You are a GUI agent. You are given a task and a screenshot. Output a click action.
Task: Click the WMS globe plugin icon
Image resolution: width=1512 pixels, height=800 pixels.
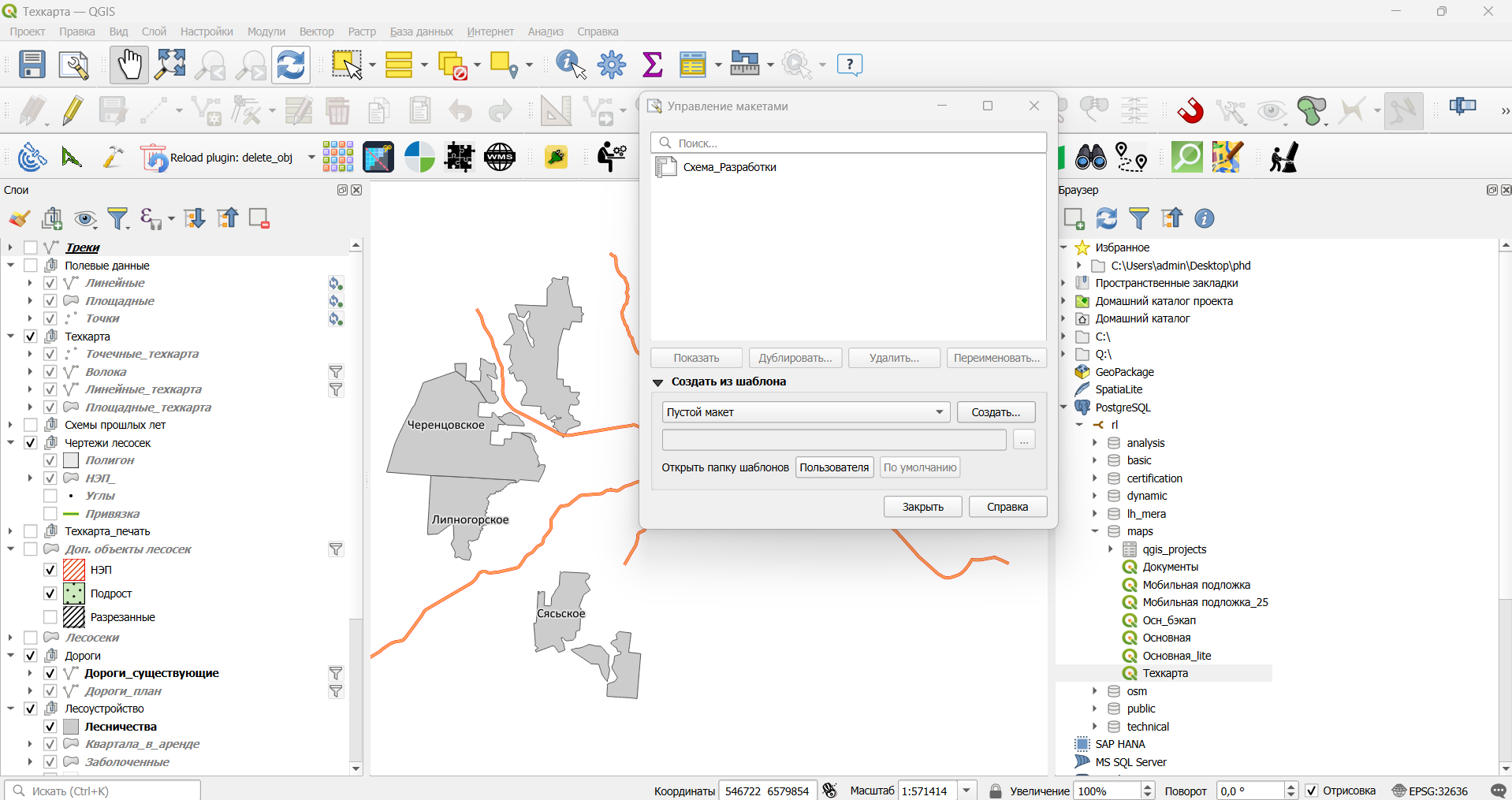500,157
